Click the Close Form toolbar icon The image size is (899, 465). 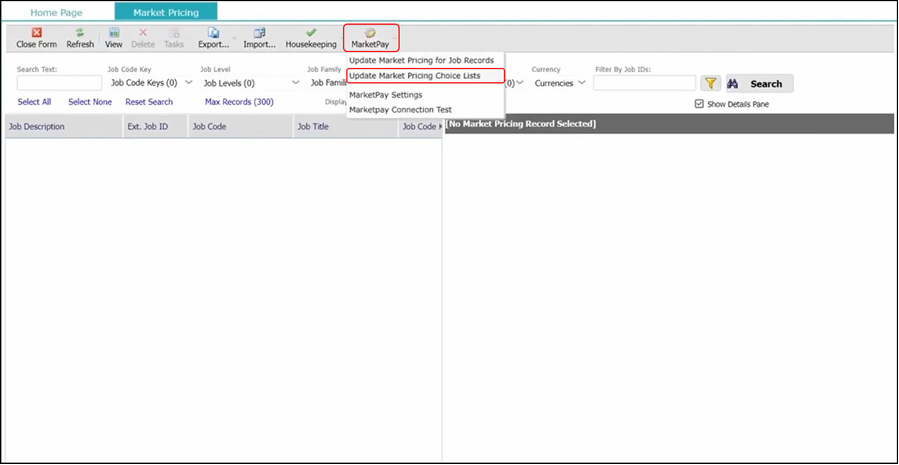(x=36, y=38)
